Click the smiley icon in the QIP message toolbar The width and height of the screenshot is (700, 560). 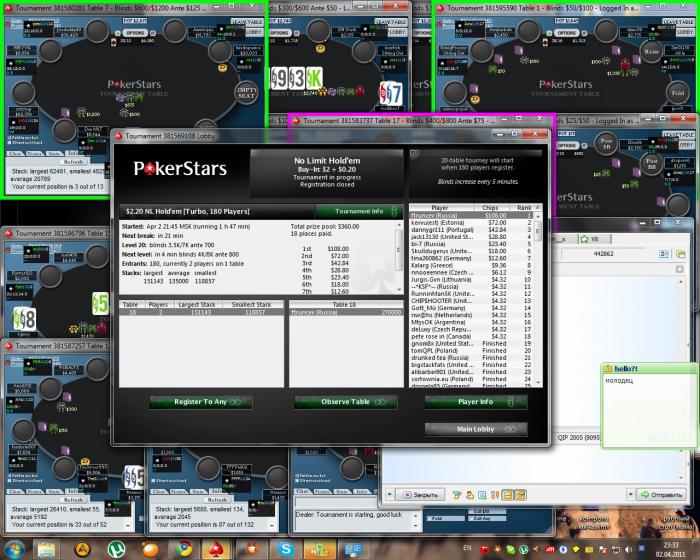click(456, 495)
